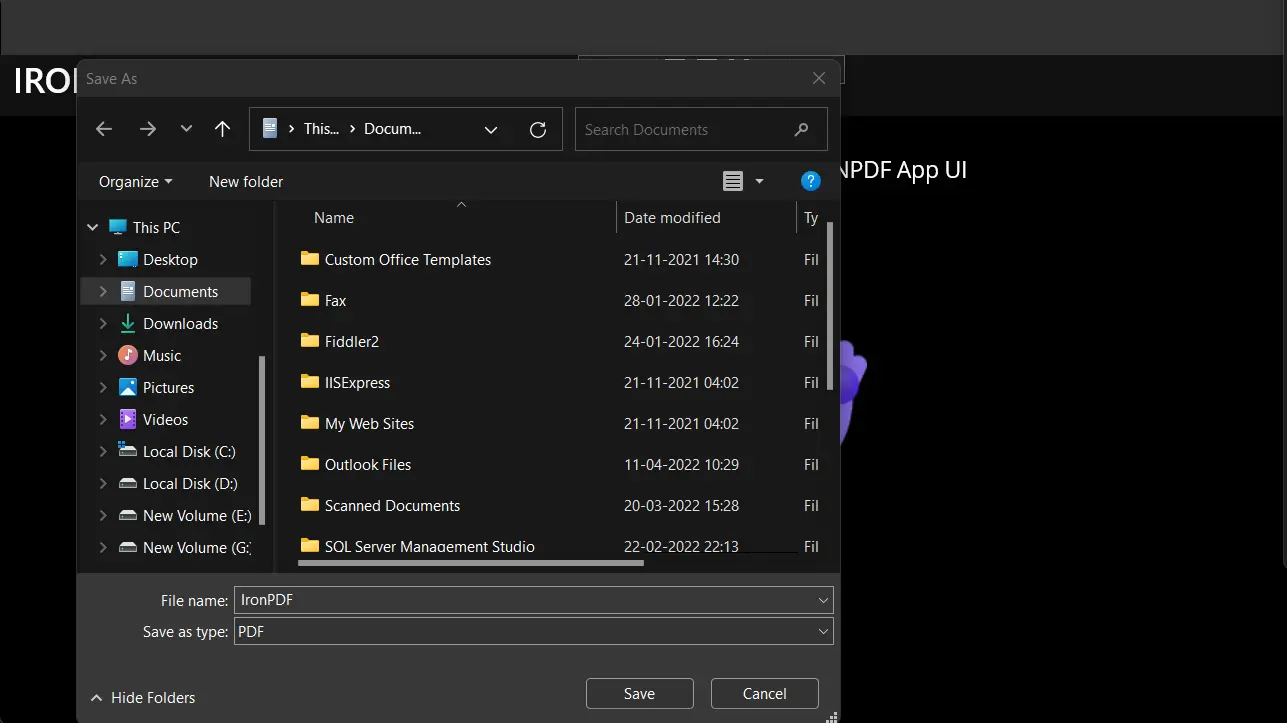Sort by Date modified column header
Viewport: 1287px width, 723px height.
[x=672, y=217]
